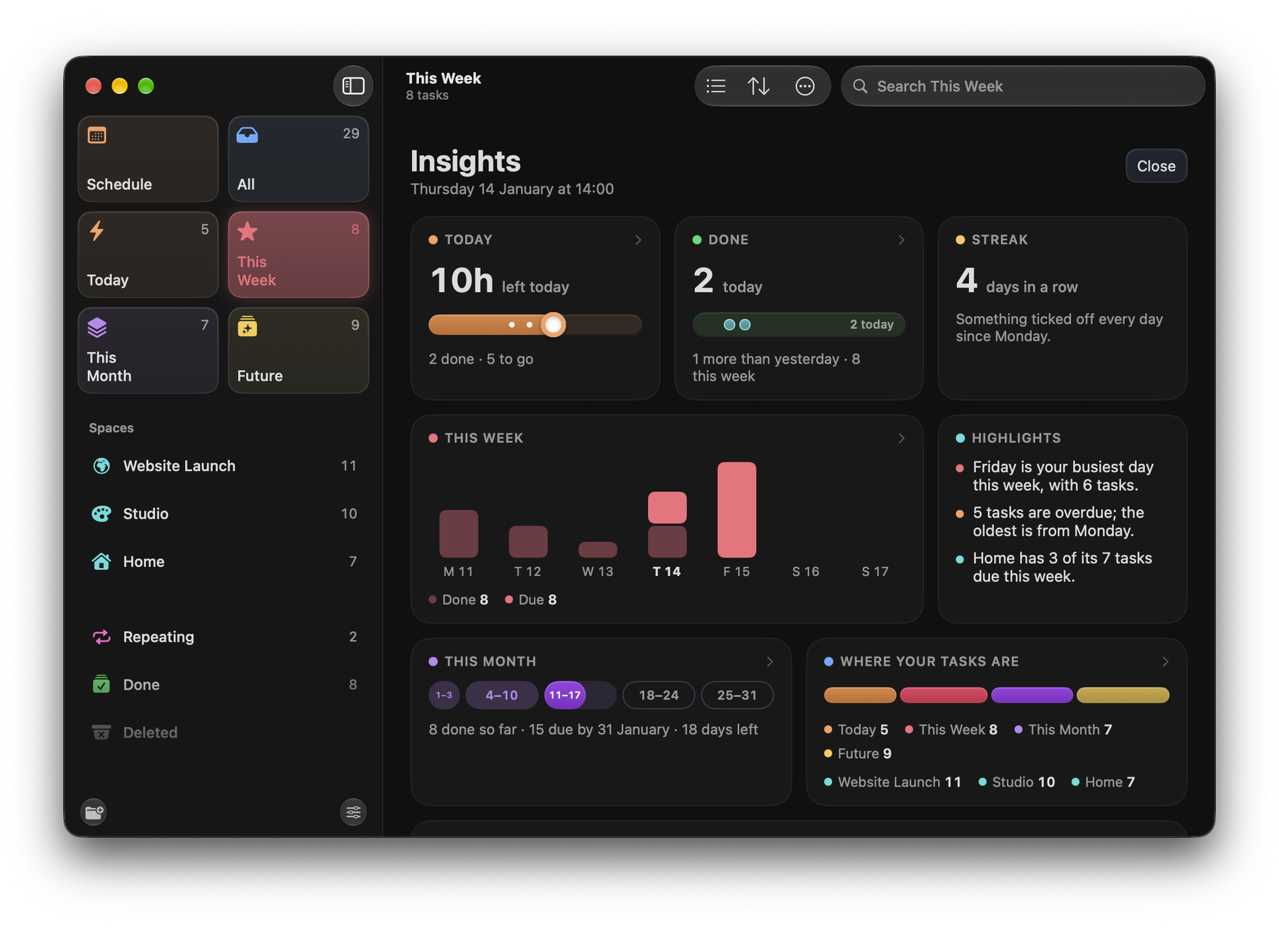Select the Today lightning tile

[148, 254]
